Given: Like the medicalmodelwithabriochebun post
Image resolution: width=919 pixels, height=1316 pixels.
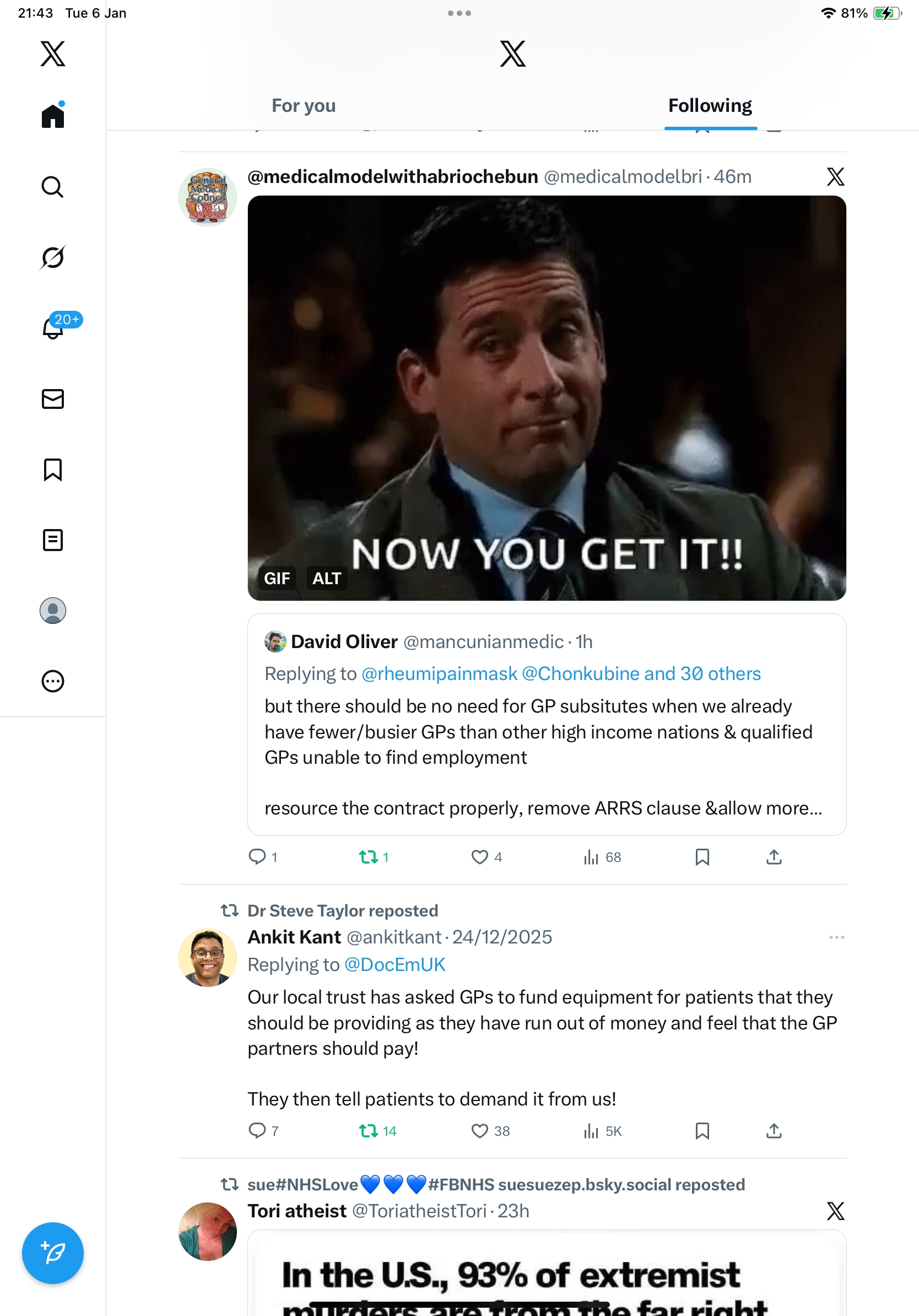Looking at the screenshot, I should click(479, 857).
